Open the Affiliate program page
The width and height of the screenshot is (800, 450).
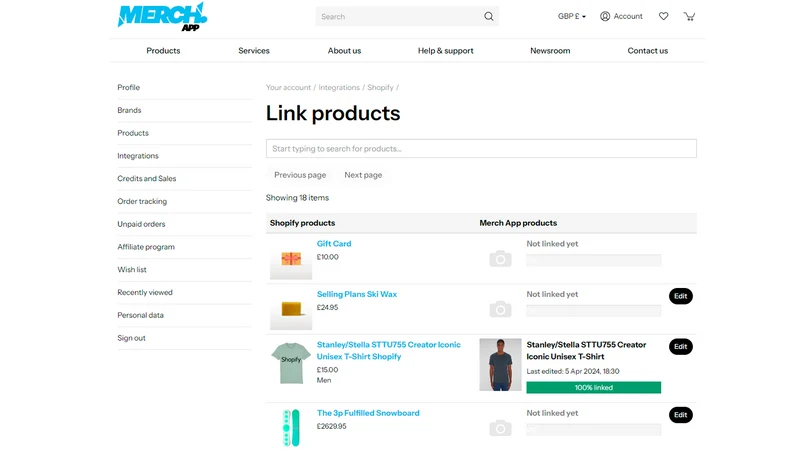click(x=146, y=247)
